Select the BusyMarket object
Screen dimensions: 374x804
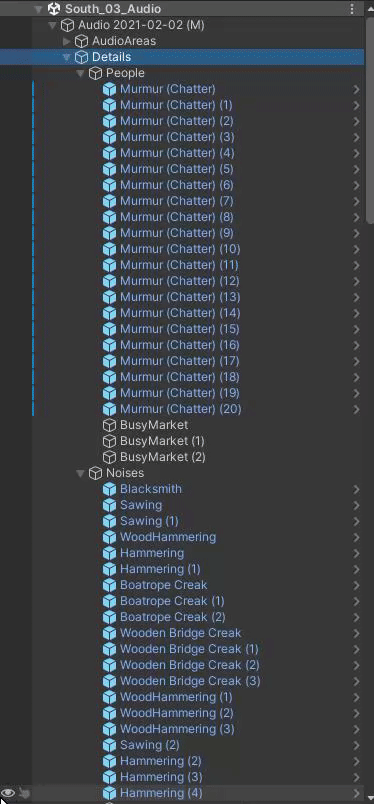154,425
